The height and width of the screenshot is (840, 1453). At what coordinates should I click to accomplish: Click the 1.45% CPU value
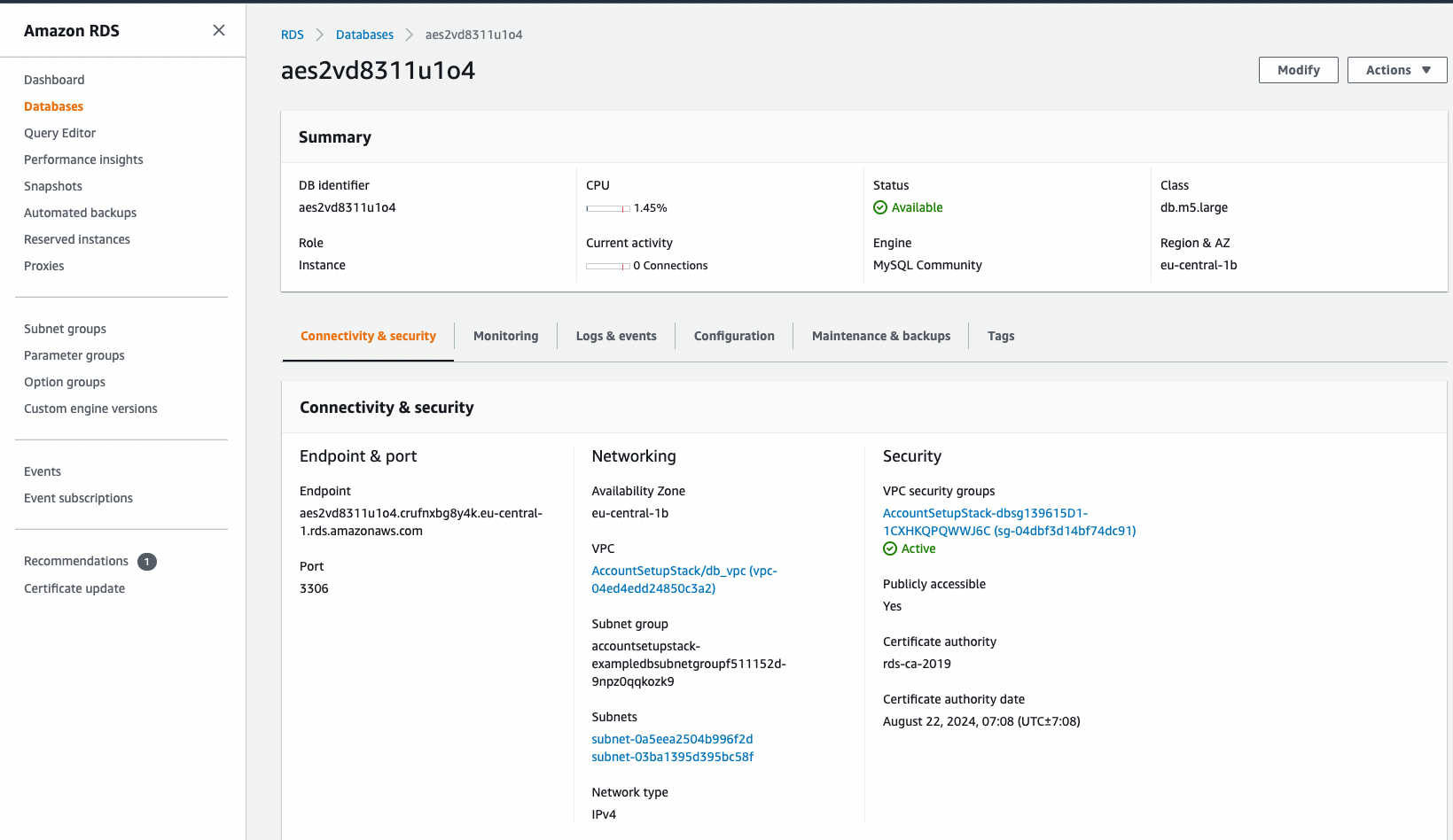tap(651, 208)
